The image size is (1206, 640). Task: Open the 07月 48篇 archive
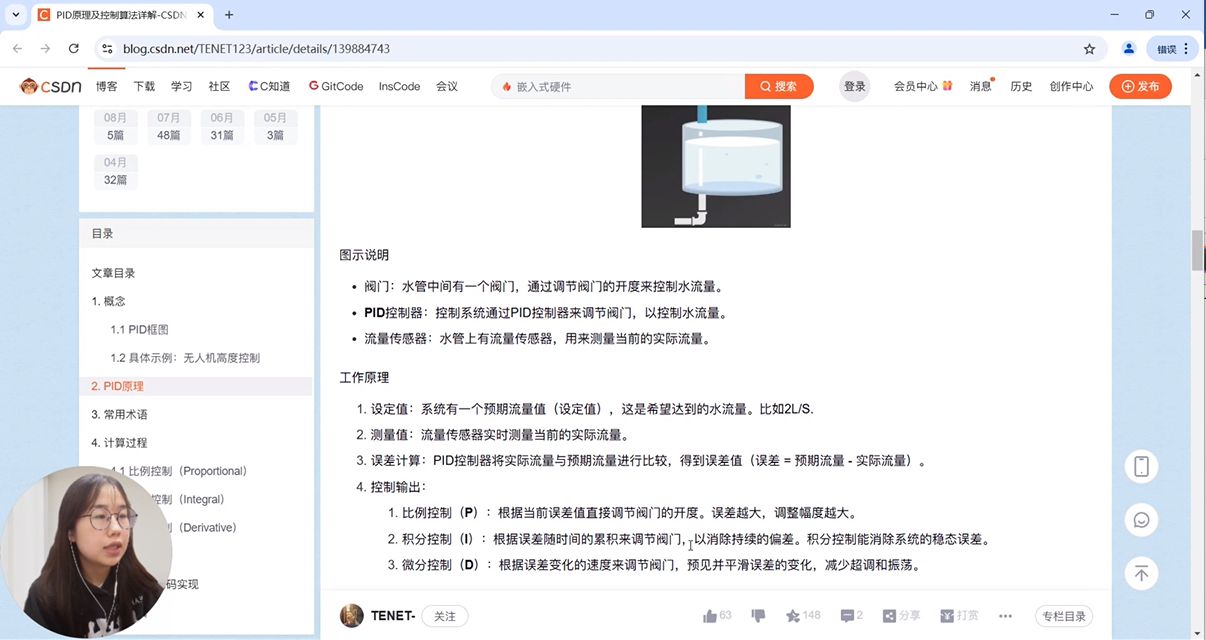pos(169,126)
